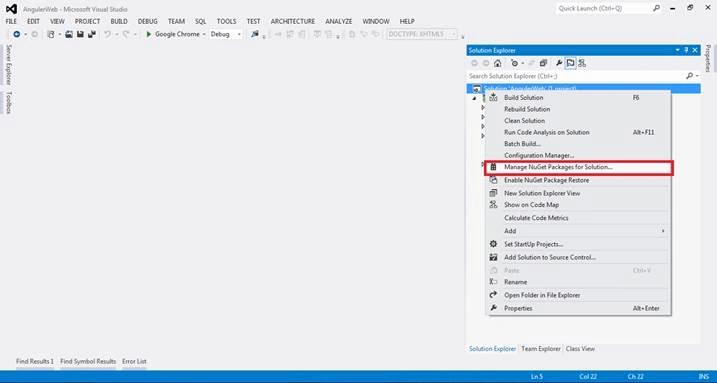The height and width of the screenshot is (383, 717).
Task: Toggle Auto Hide pin on Solution Explorer
Action: (x=686, y=50)
